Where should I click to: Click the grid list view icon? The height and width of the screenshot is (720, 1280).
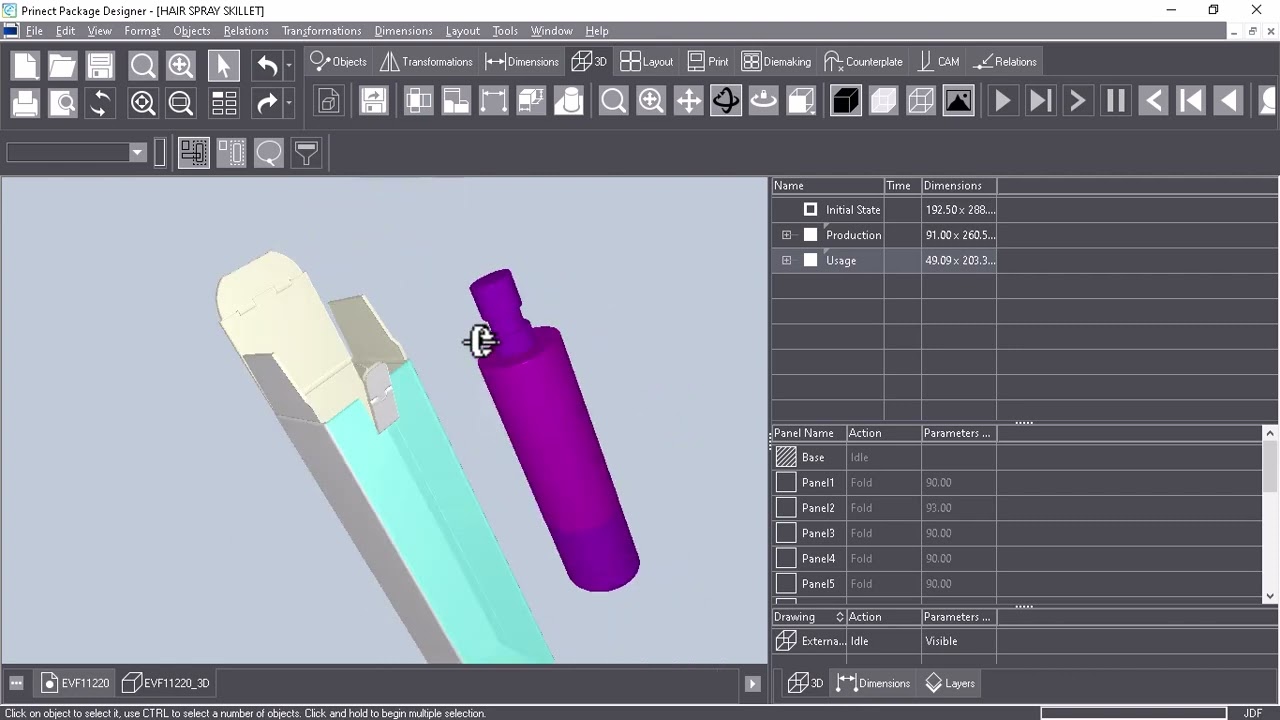pos(223,103)
